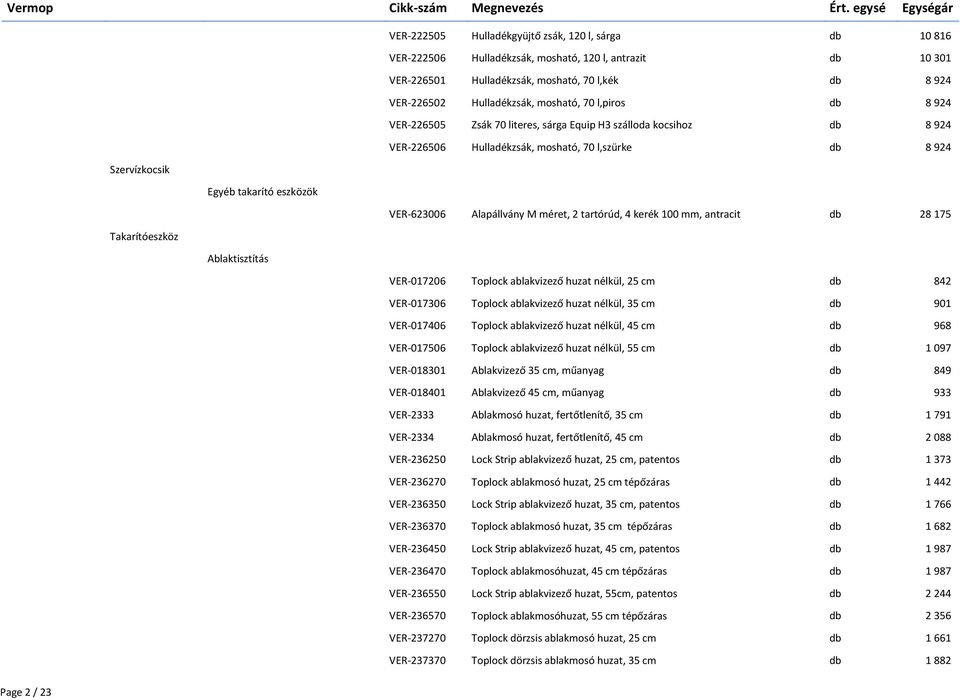
Task: Click the "Egységár" column header
Action: (927, 8)
